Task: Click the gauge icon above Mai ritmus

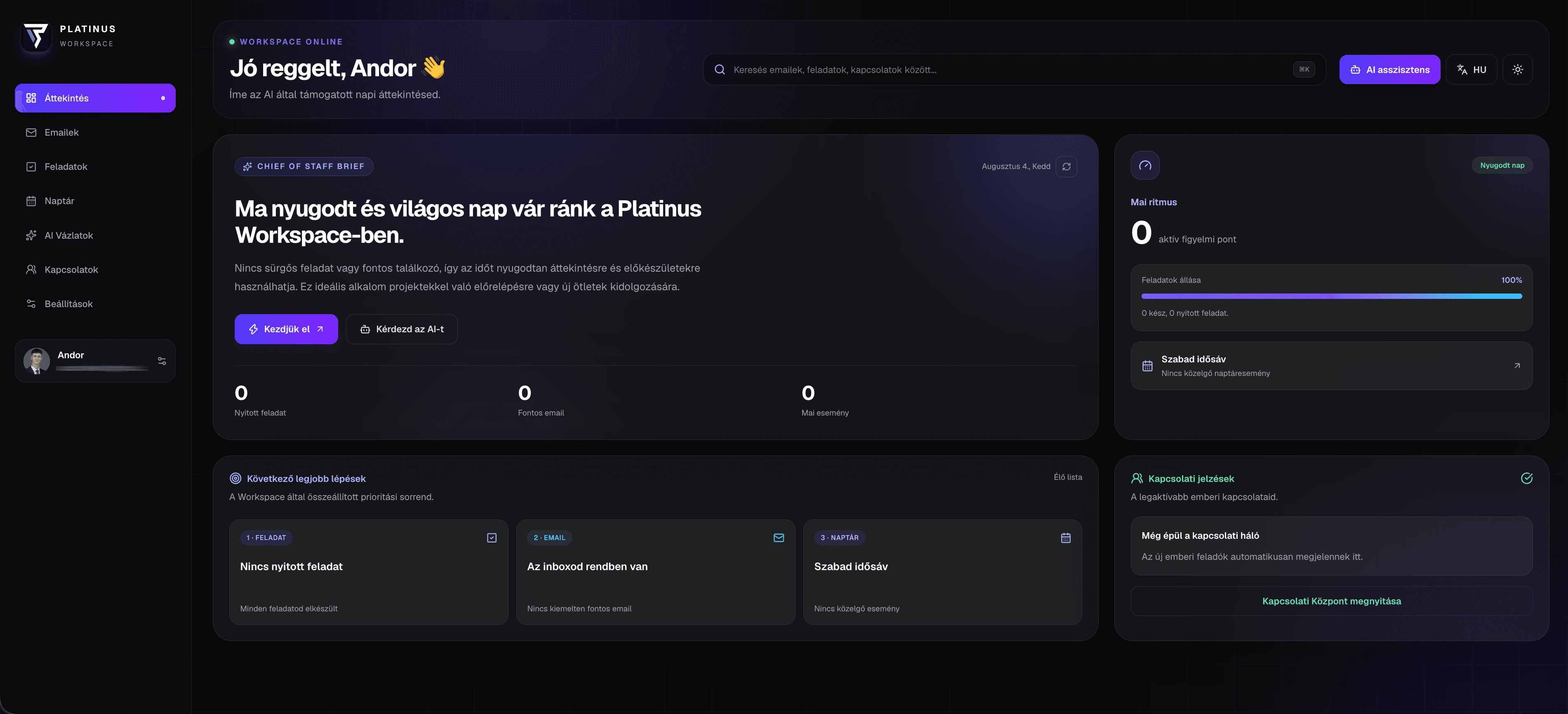Action: [x=1145, y=166]
